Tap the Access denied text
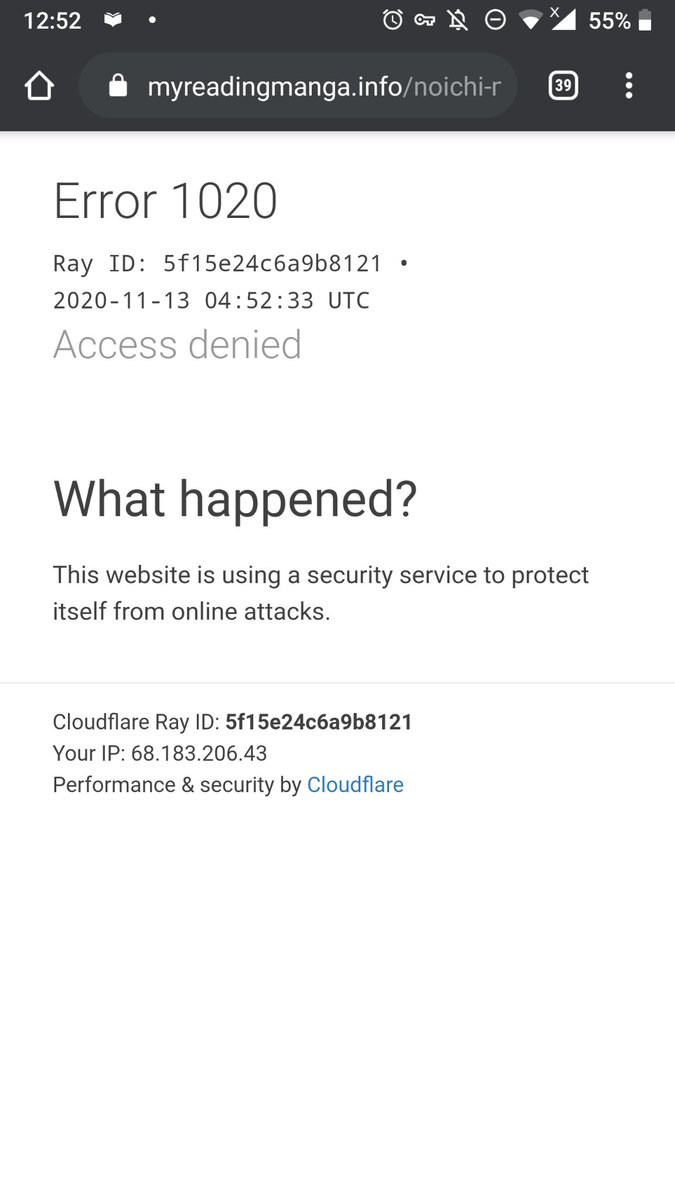Image resolution: width=675 pixels, height=1200 pixels. tap(177, 345)
